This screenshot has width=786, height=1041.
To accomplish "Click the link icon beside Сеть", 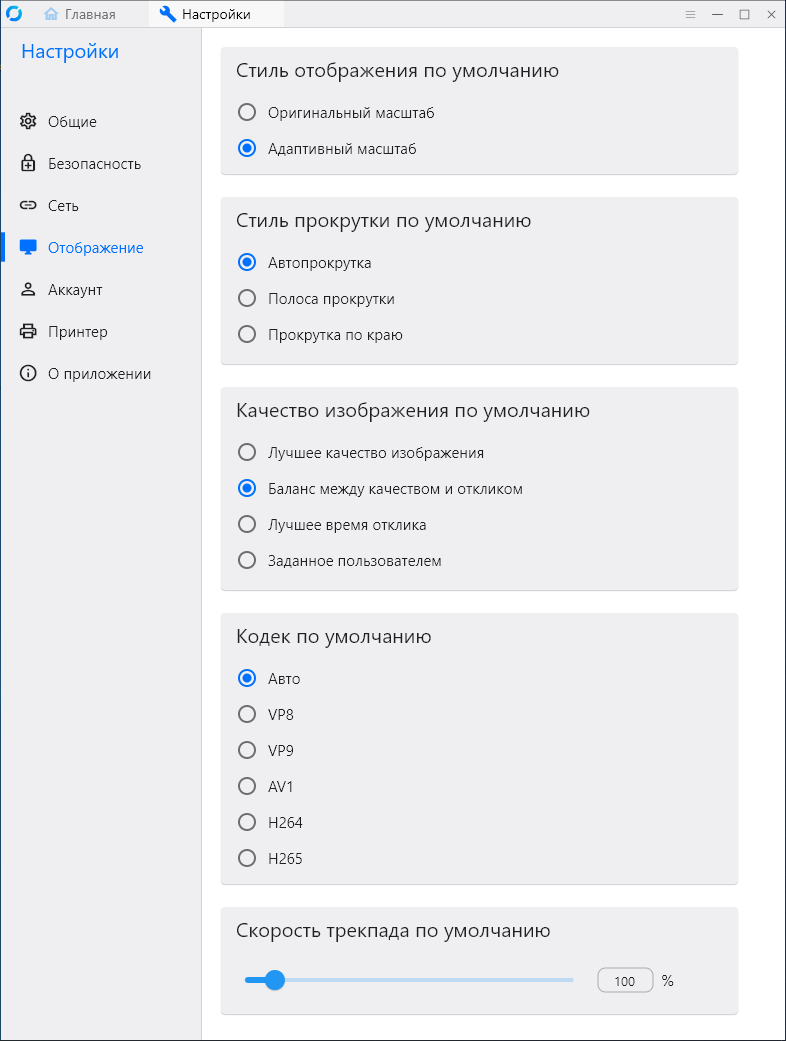I will pos(28,206).
